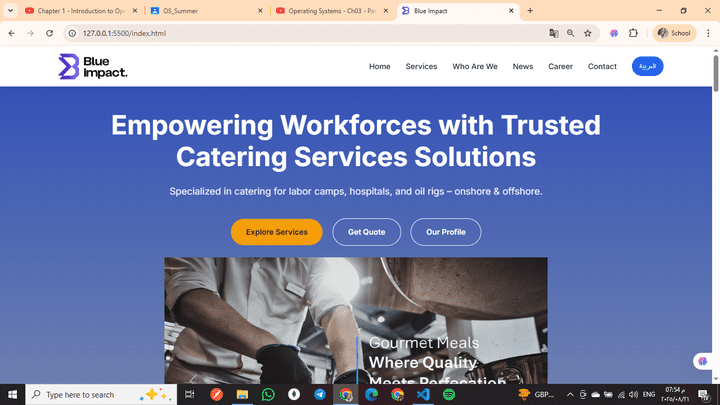Open Chrome's three-dot menu
Screen dimensions: 720x405
708,33
